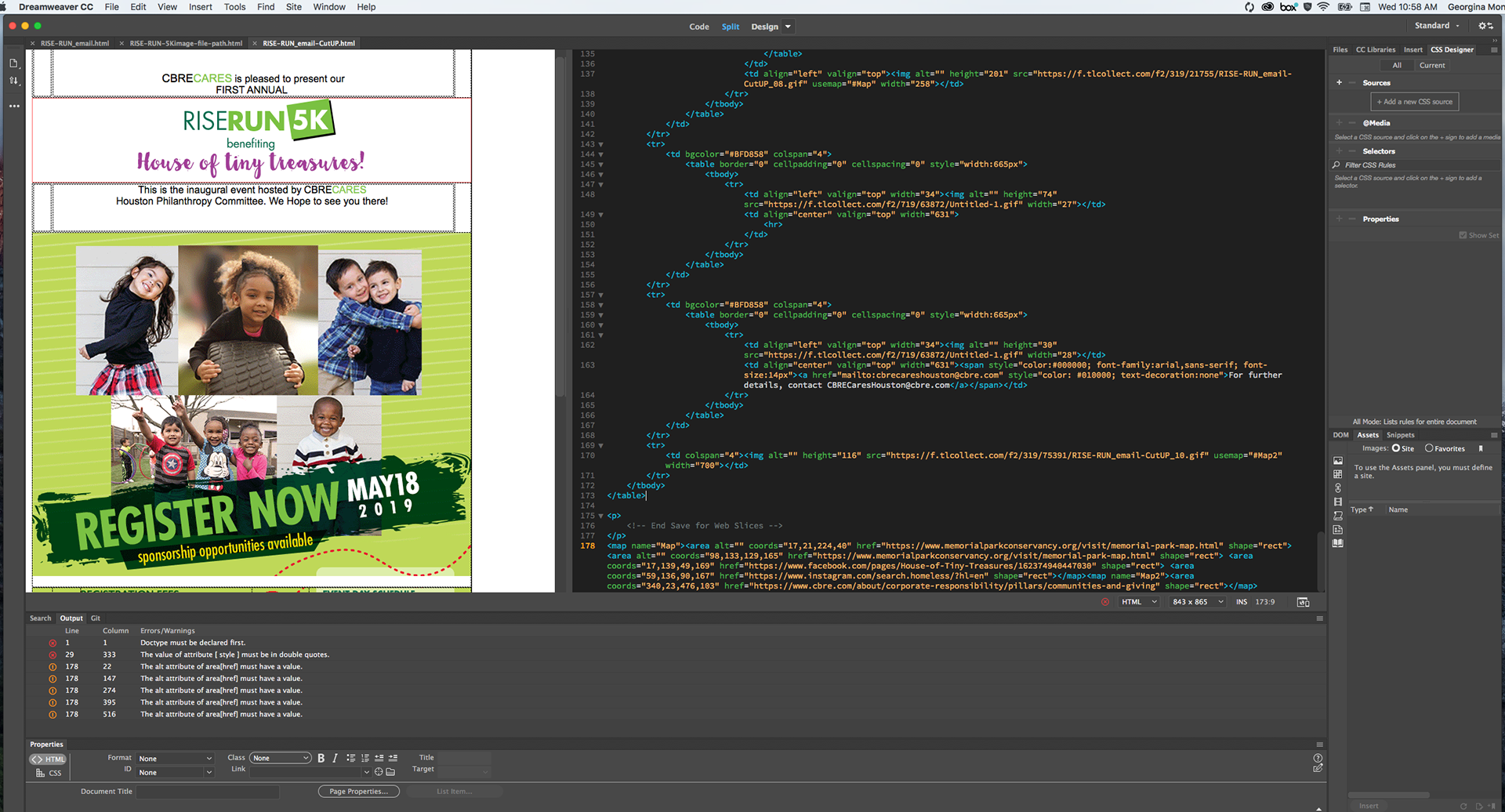Open Colors category in Assets panel
The width and height of the screenshot is (1505, 812).
1338,474
